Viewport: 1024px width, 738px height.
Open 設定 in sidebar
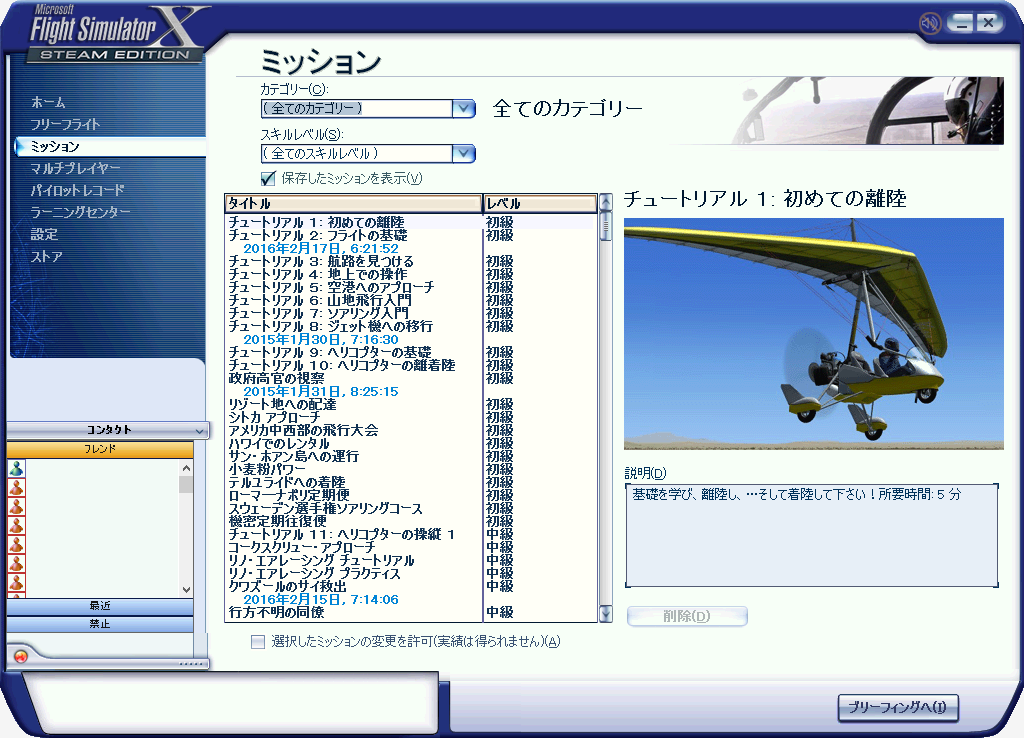coord(44,234)
